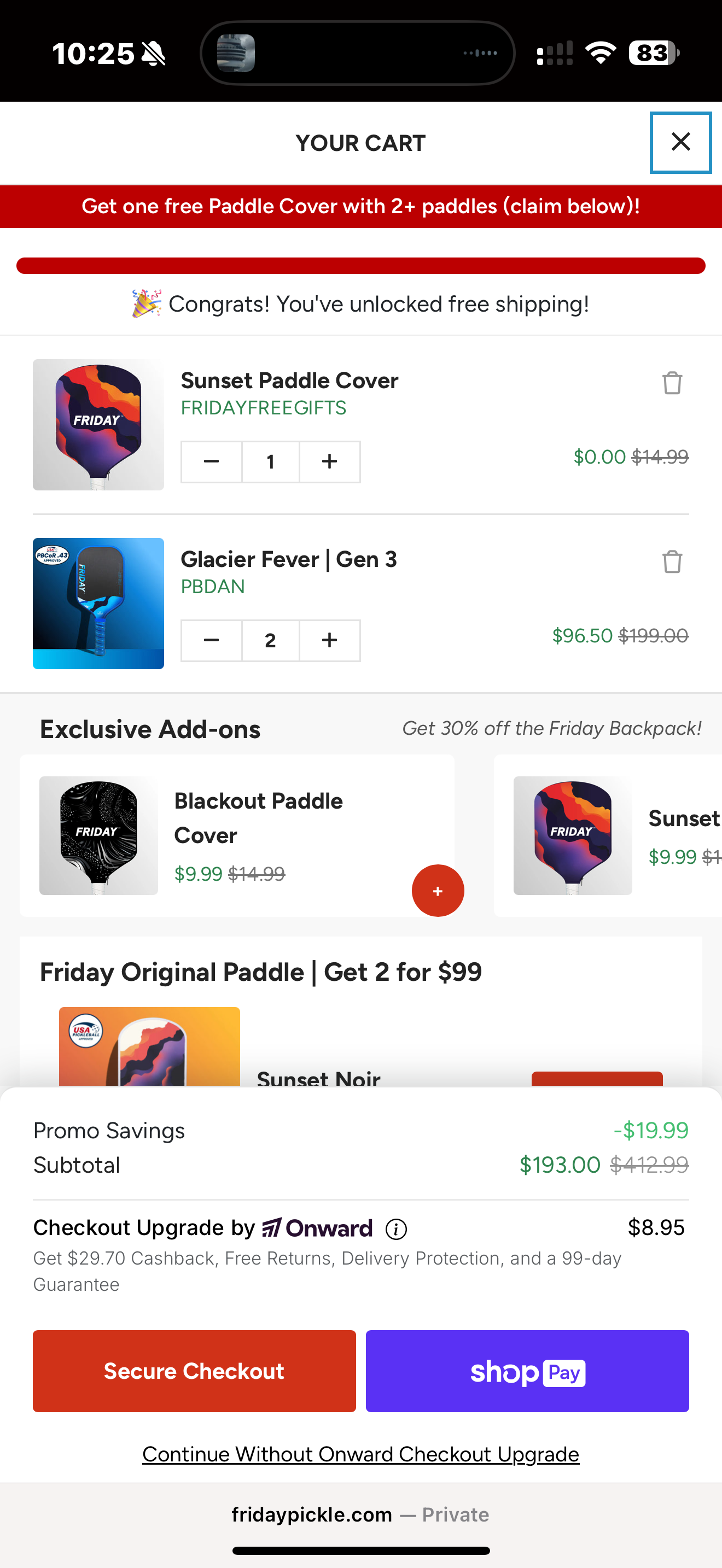This screenshot has width=722, height=1568.
Task: Close the cart with the X icon
Action: (680, 143)
